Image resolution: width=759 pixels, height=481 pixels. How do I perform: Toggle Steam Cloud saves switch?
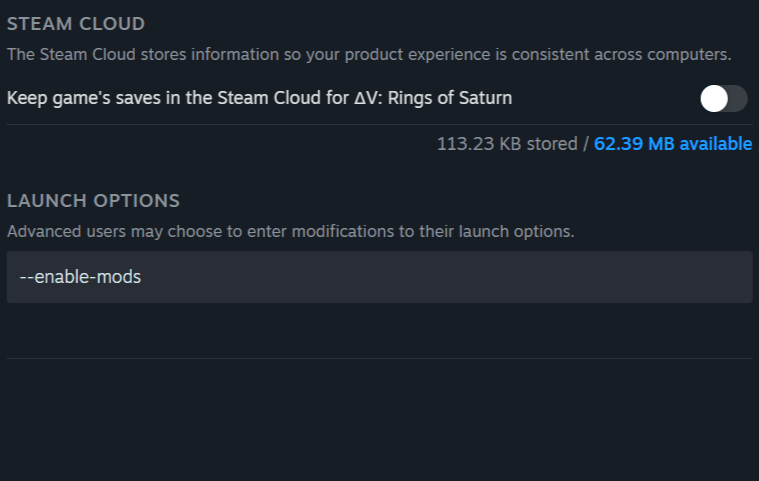coord(724,98)
